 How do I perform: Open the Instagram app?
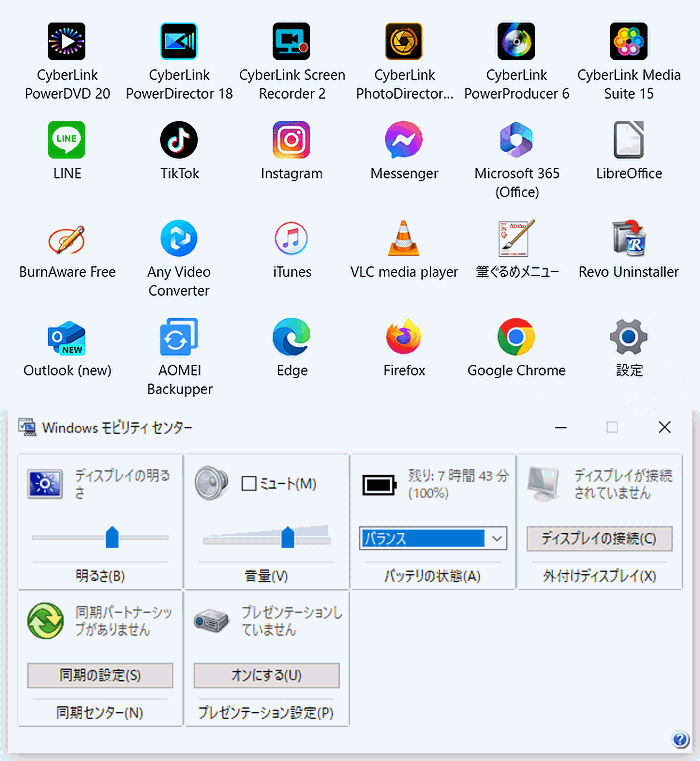pos(292,140)
